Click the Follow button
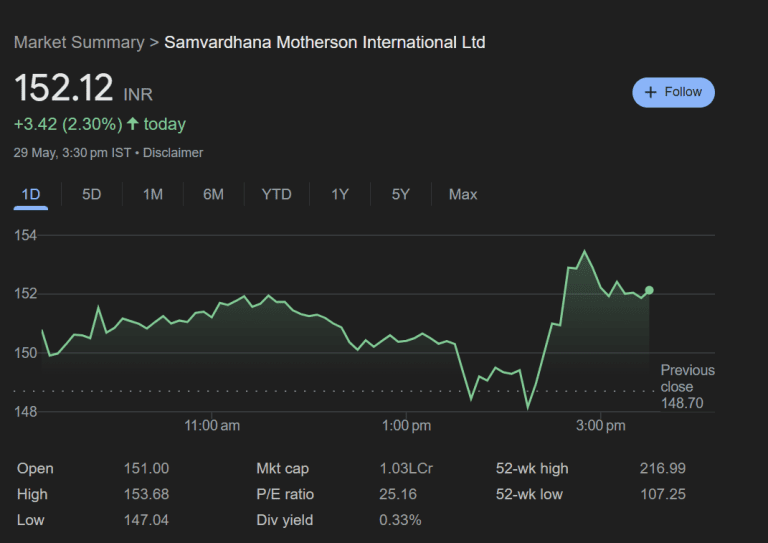768x543 pixels. 673,92
